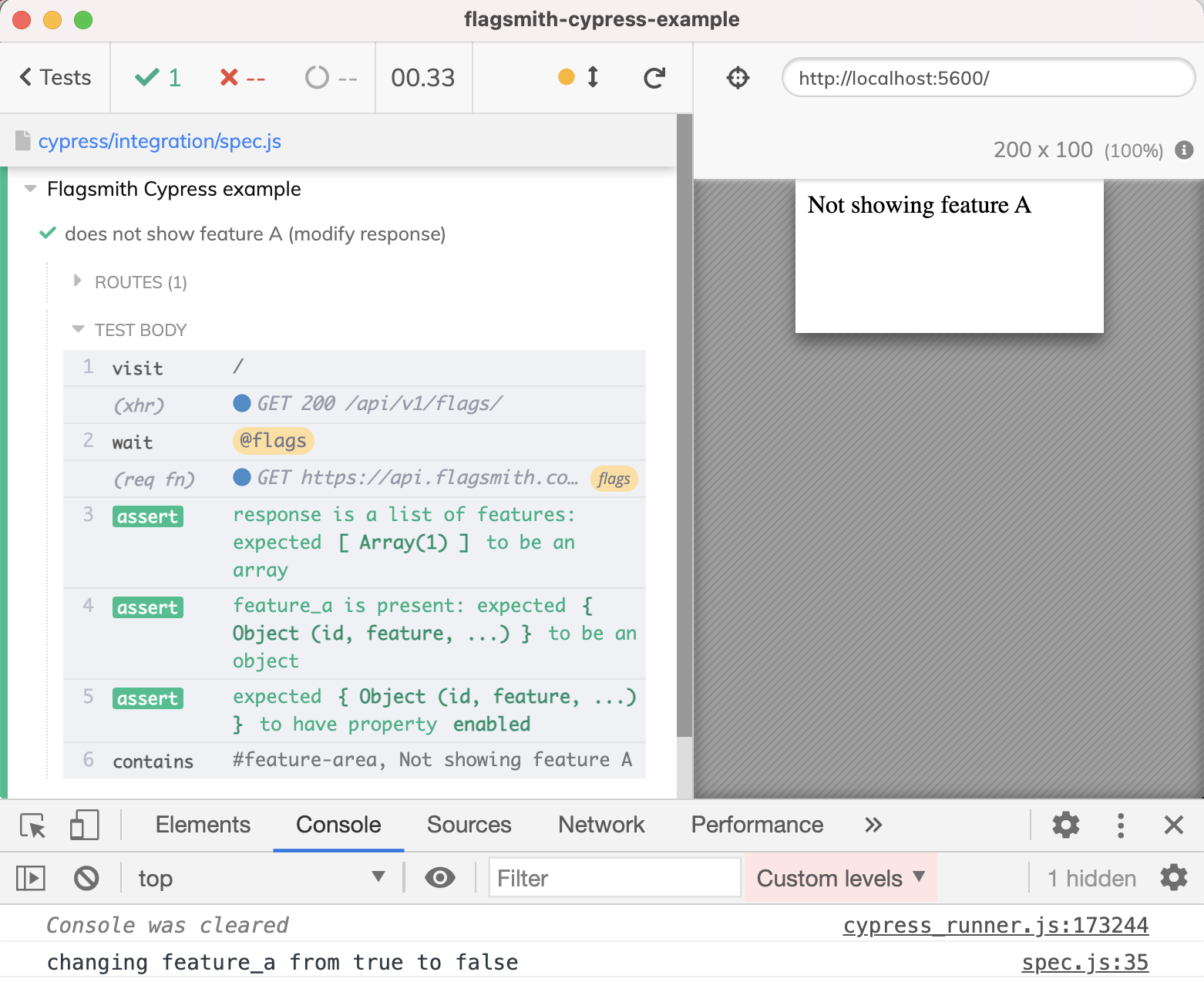Show more DevTools tabs
This screenshot has height=982, width=1204.
point(873,826)
